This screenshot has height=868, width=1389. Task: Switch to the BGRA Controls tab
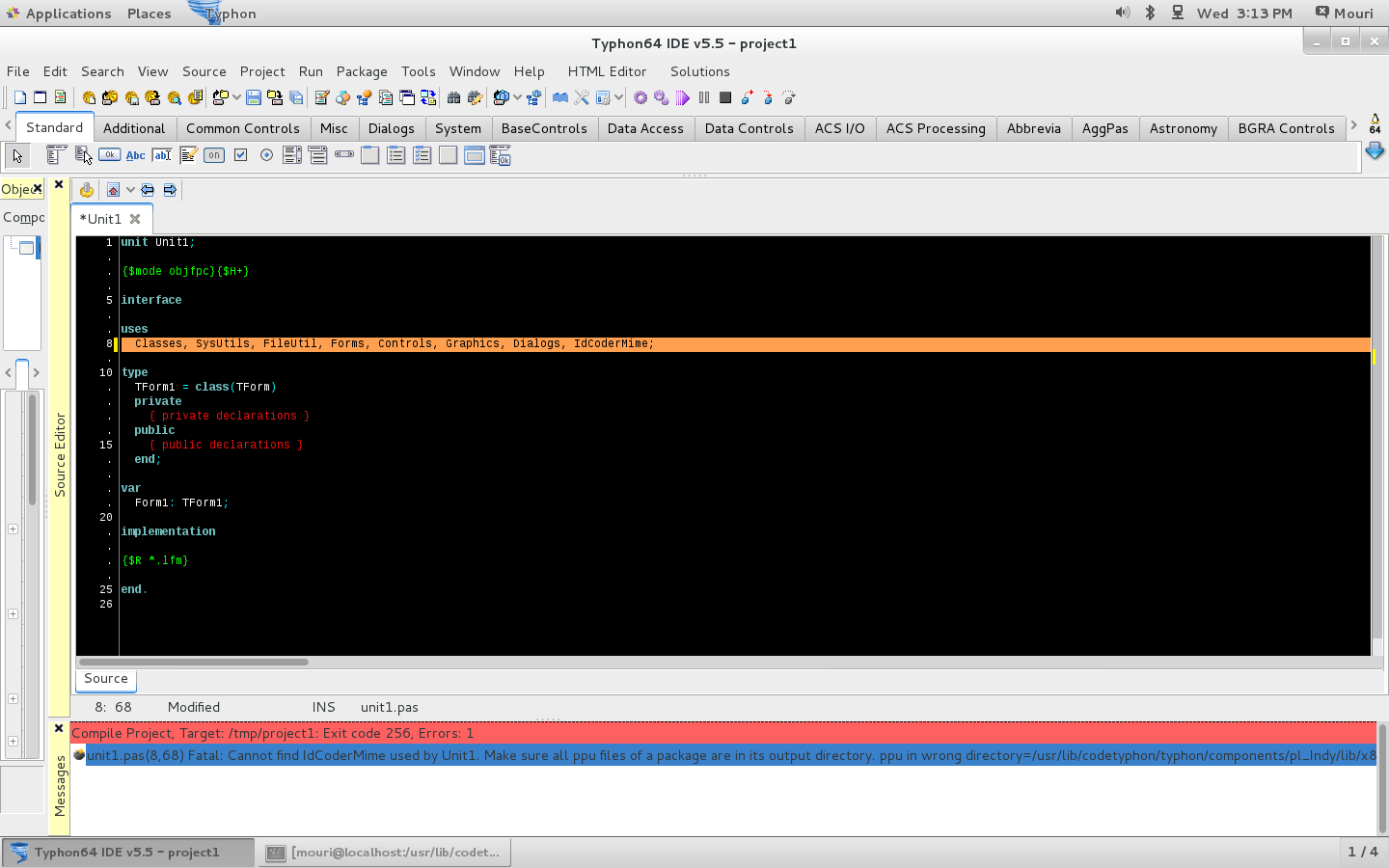[1286, 128]
